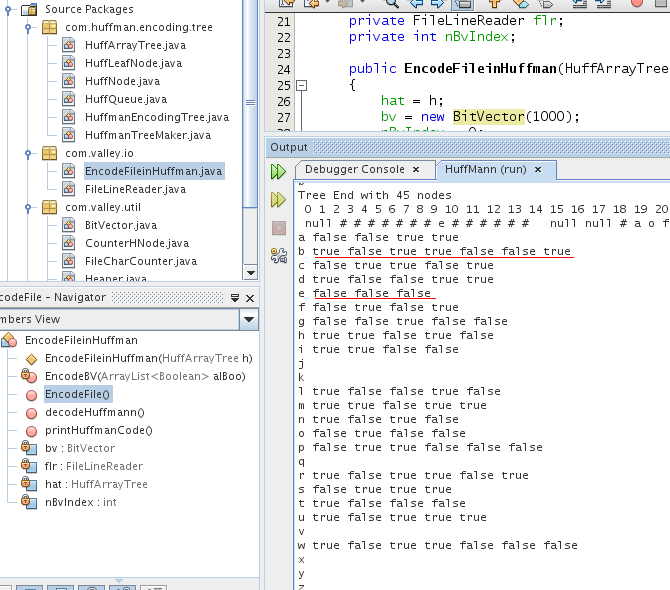The width and height of the screenshot is (670, 590).
Task: Click line number 24 in the gutter
Action: 284,69
